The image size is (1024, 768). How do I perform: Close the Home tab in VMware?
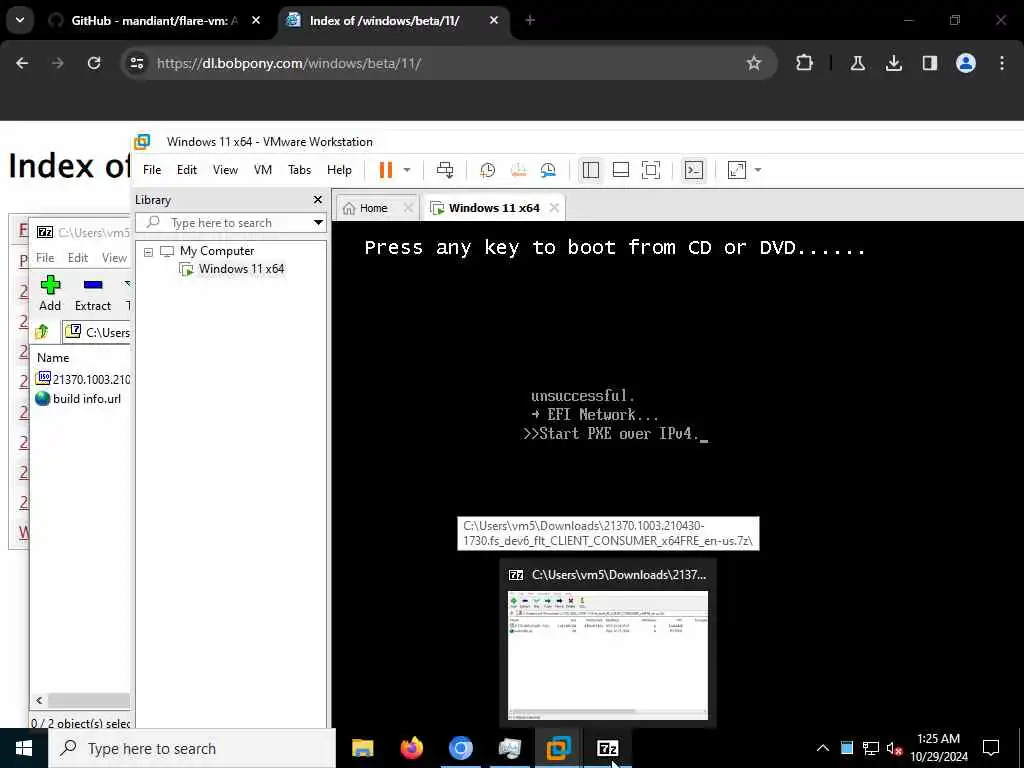click(x=408, y=208)
